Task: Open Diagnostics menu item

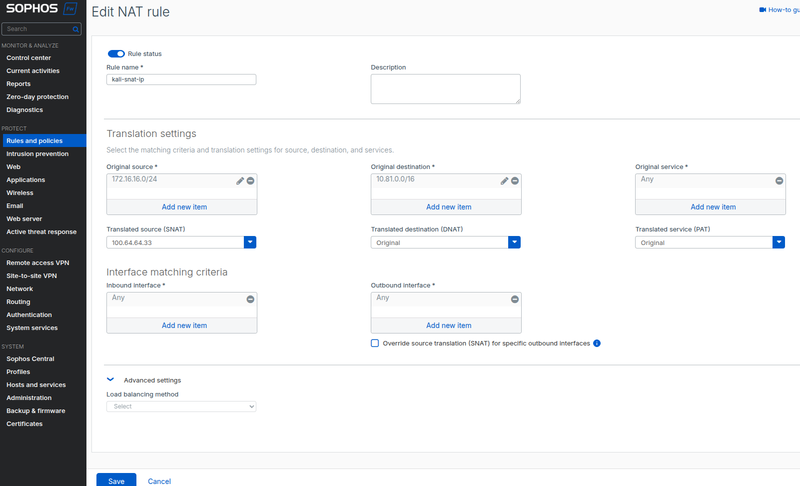Action: pos(24,110)
